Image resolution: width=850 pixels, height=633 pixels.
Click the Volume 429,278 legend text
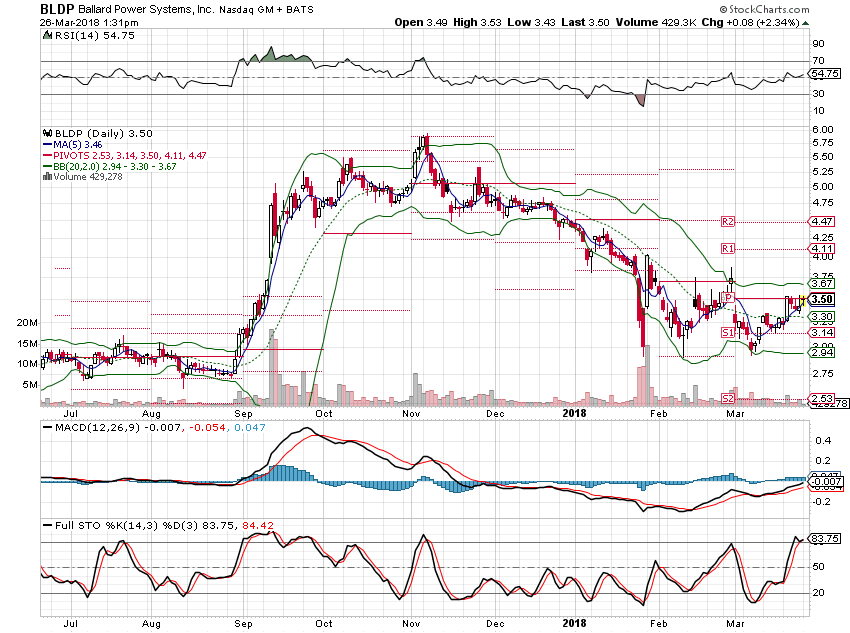click(88, 177)
